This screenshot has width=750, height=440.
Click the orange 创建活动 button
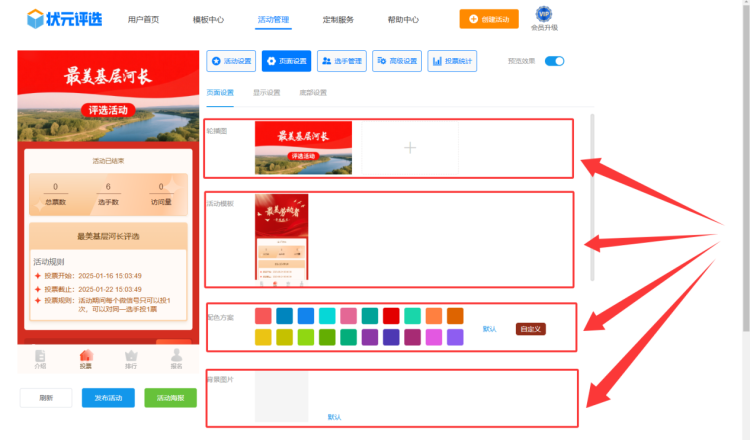[489, 19]
